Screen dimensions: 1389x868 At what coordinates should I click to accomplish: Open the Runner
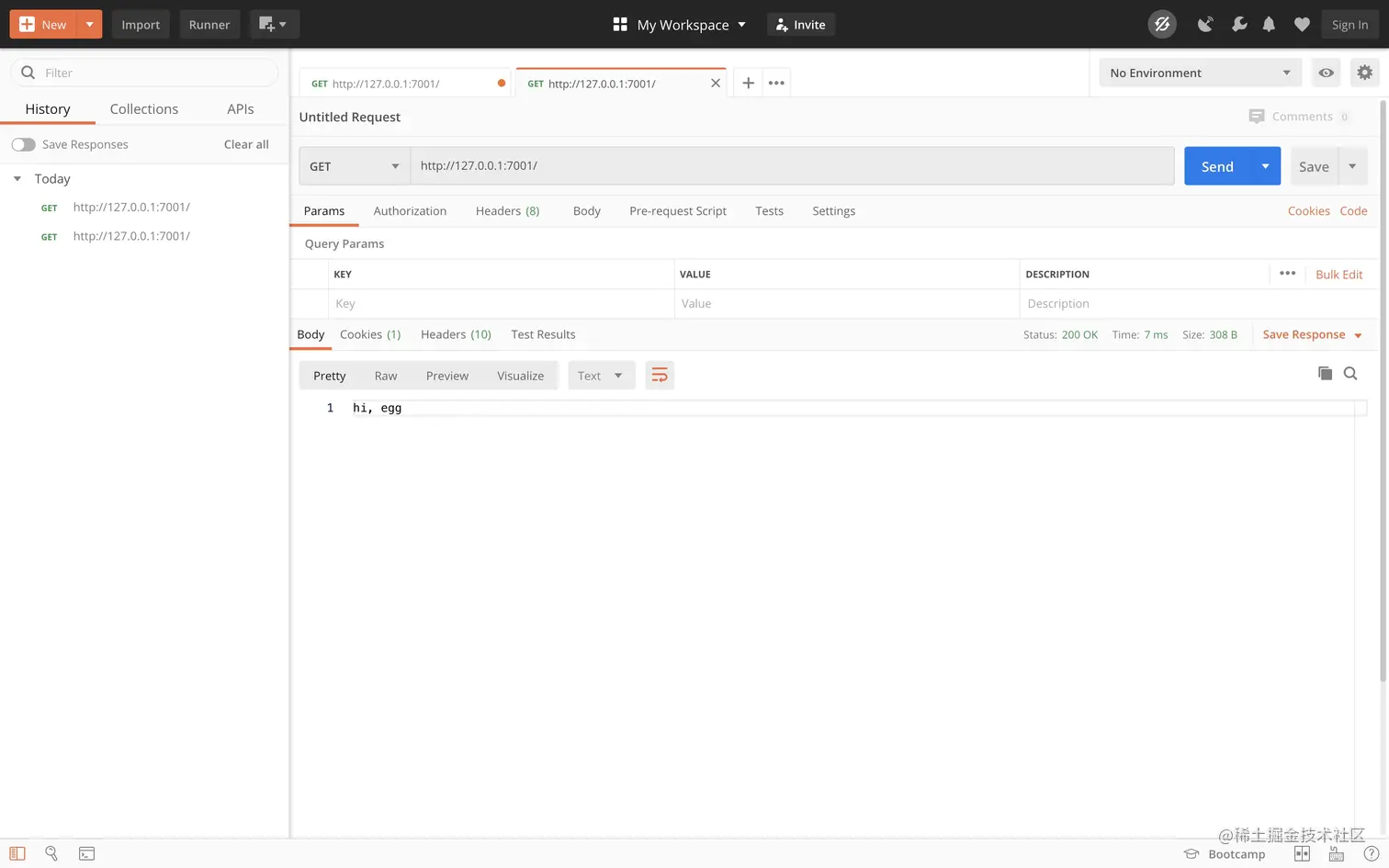pyautogui.click(x=209, y=25)
